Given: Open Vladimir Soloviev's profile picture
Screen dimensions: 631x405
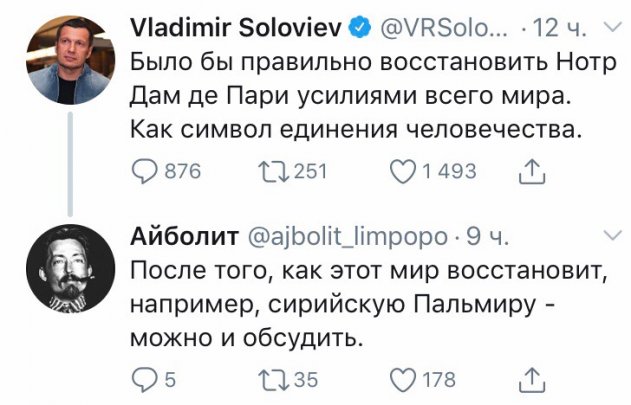Looking at the screenshot, I should click(68, 60).
